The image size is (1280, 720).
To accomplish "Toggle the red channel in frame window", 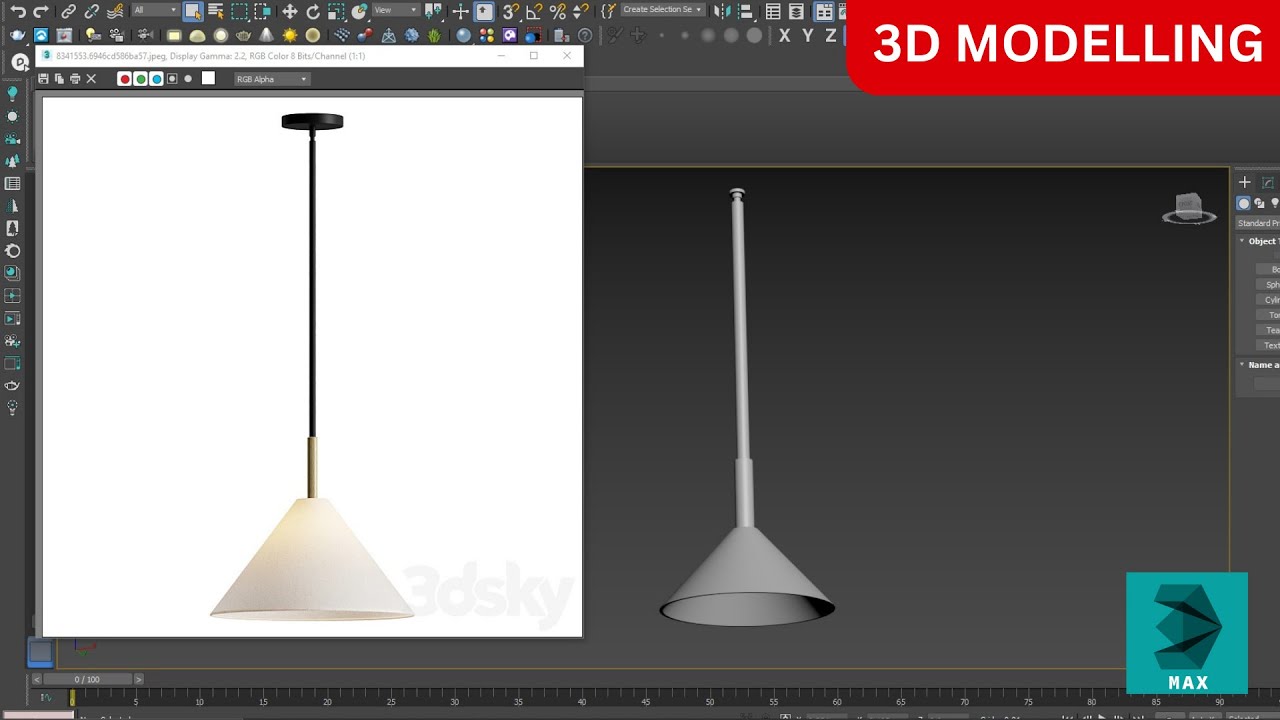I will 124,78.
